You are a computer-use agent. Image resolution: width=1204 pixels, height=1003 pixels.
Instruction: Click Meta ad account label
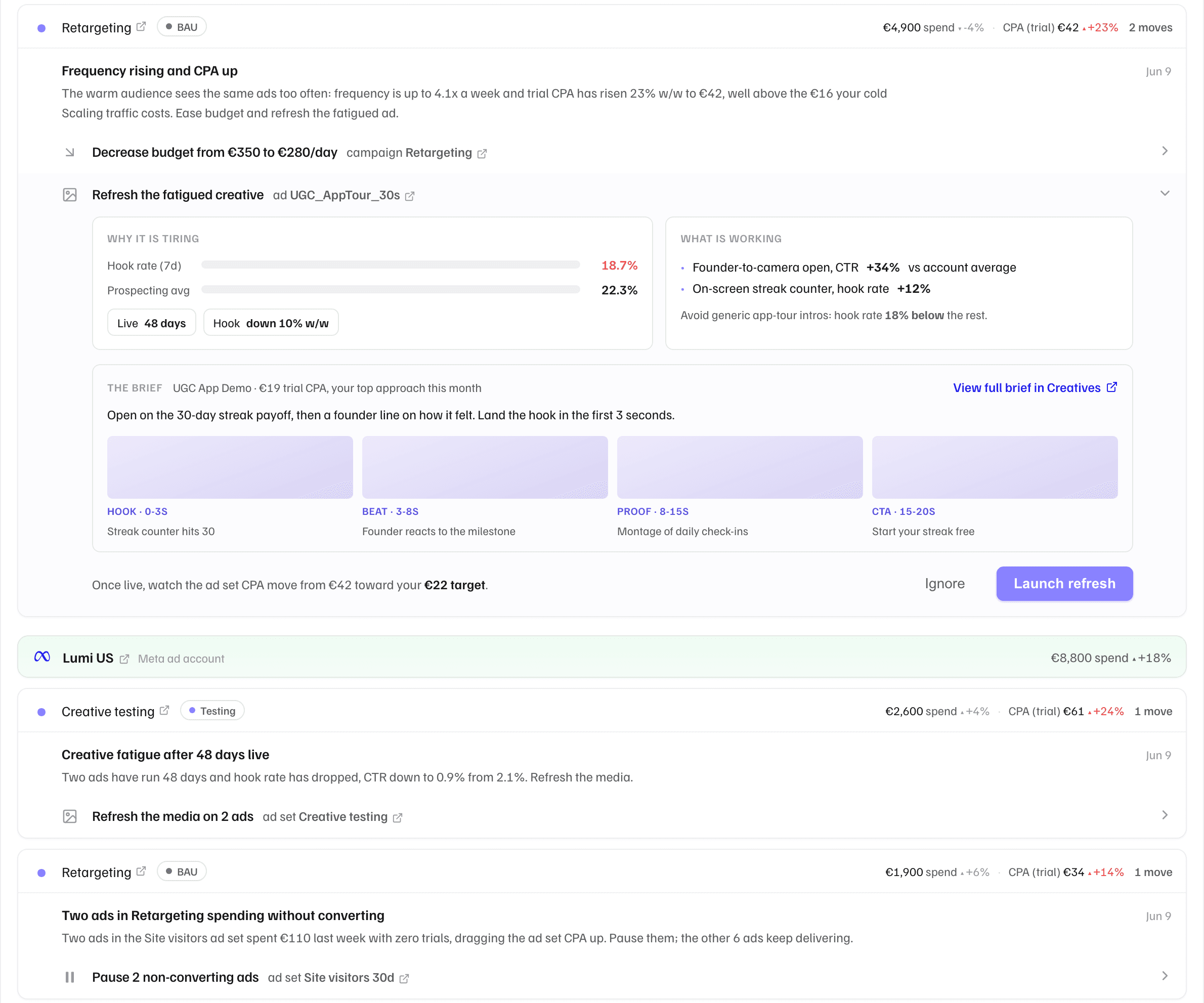tap(181, 659)
